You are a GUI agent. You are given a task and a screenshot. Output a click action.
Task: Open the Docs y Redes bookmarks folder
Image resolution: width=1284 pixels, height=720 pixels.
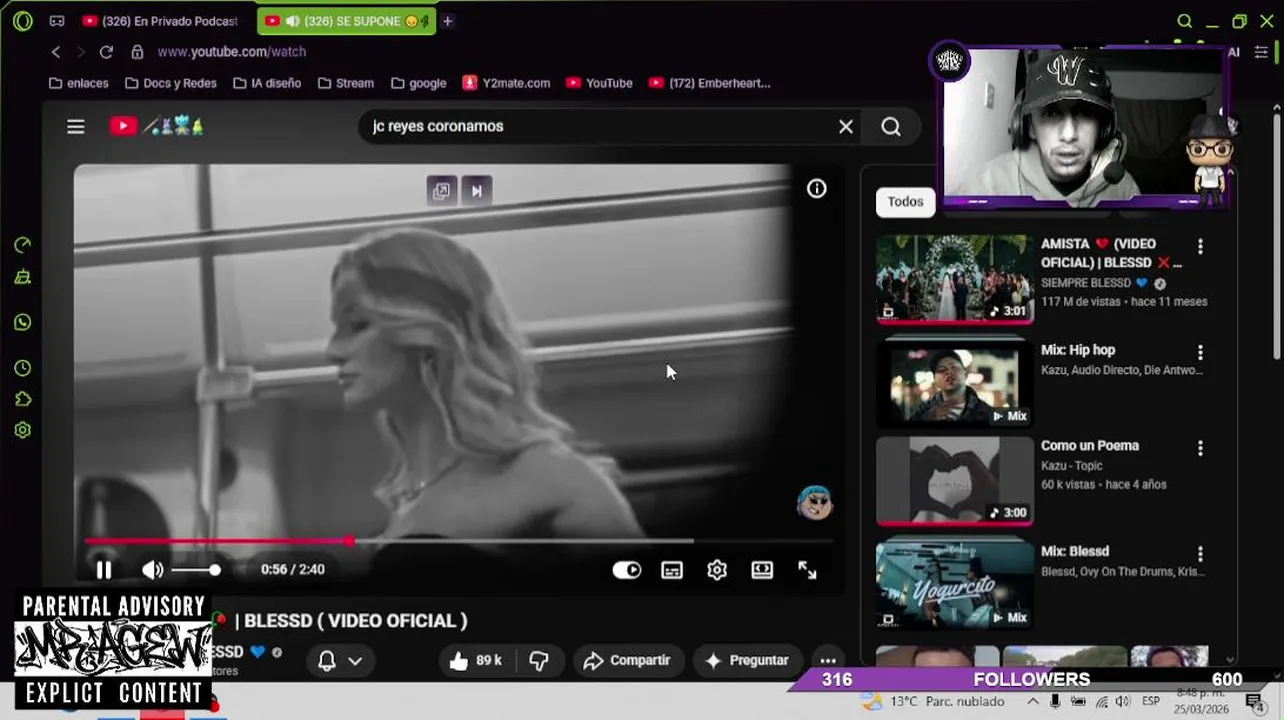click(171, 83)
